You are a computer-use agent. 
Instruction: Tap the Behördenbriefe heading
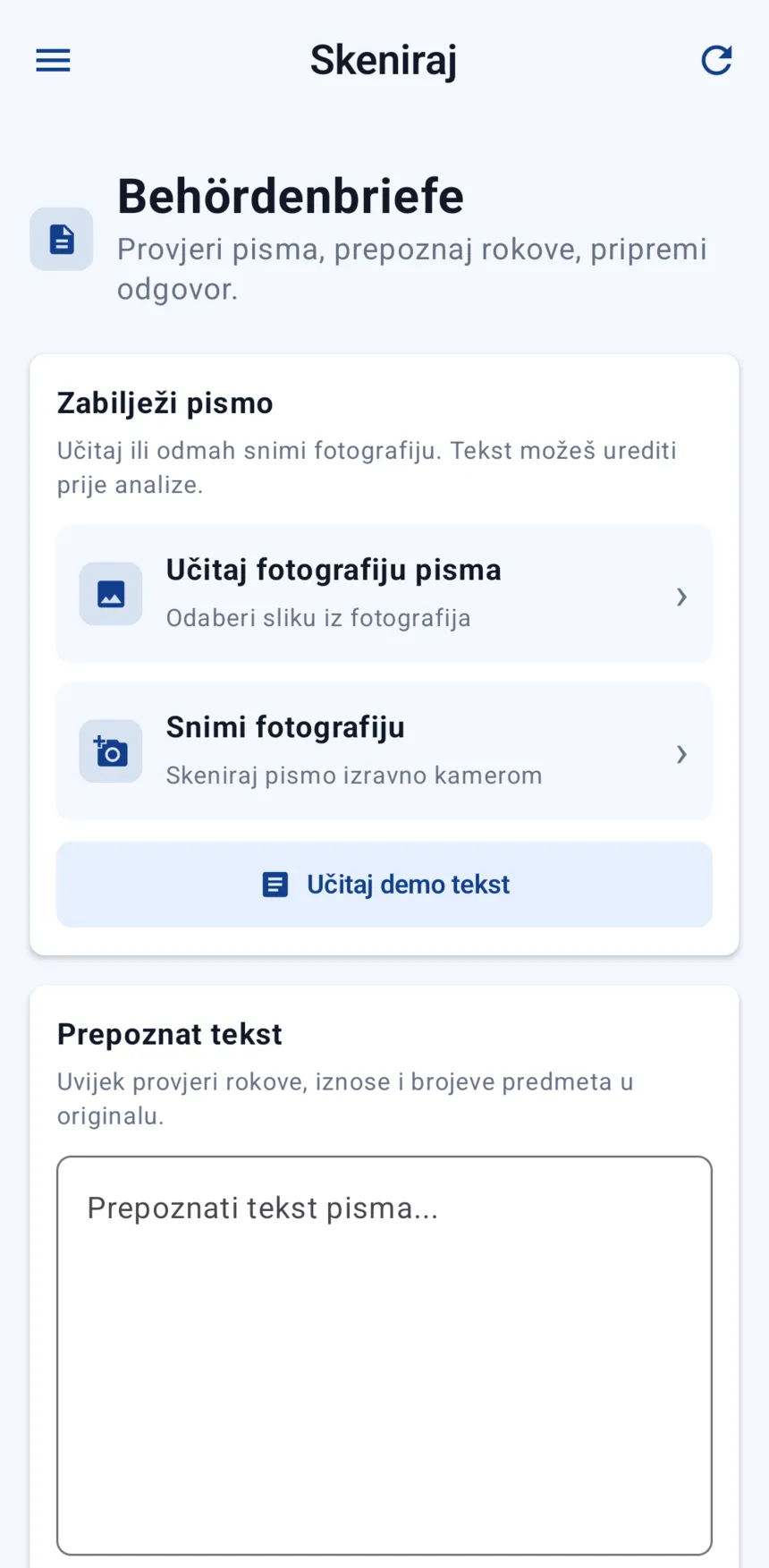point(291,196)
